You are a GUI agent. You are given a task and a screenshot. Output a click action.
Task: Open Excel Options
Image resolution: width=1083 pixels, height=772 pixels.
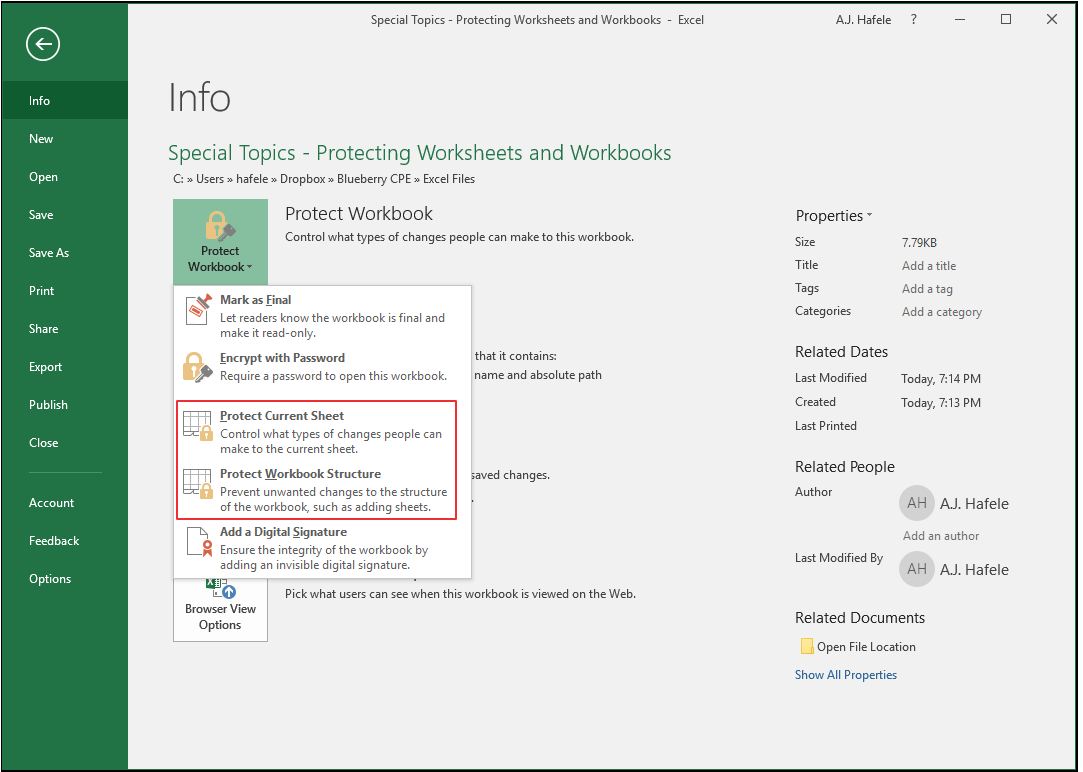tap(64, 579)
